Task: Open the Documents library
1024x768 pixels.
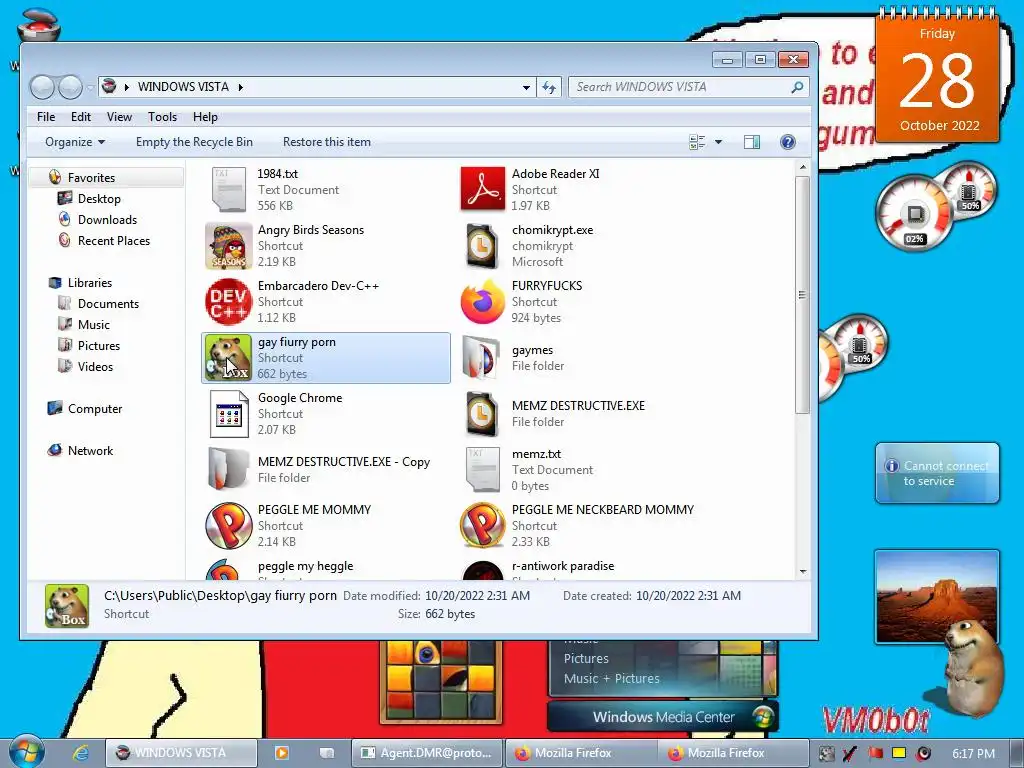Action: pos(108,304)
